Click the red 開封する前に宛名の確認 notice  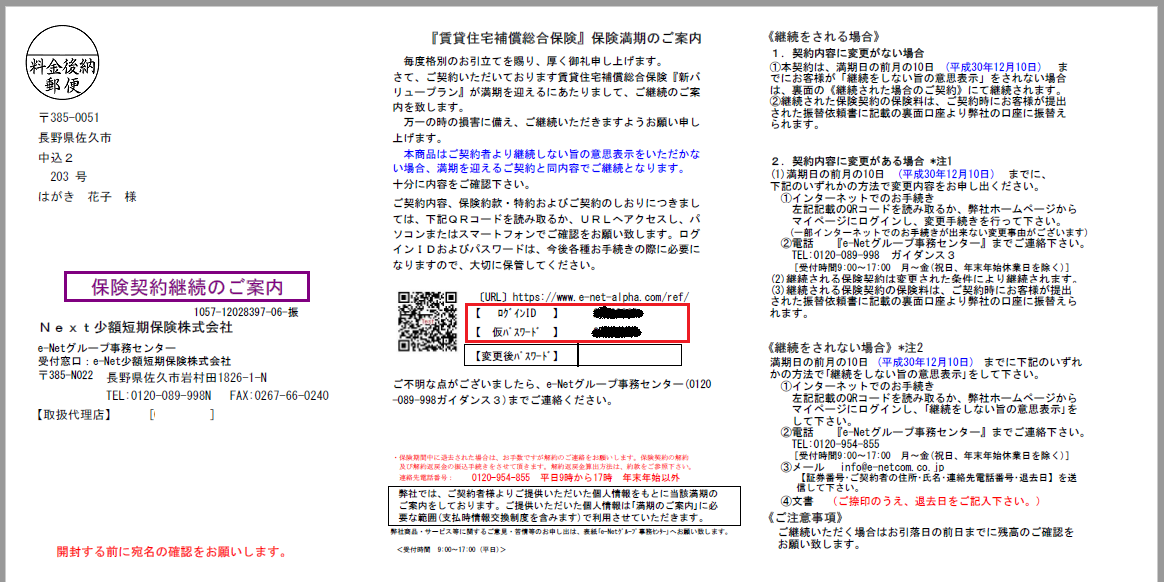[x=171, y=551]
